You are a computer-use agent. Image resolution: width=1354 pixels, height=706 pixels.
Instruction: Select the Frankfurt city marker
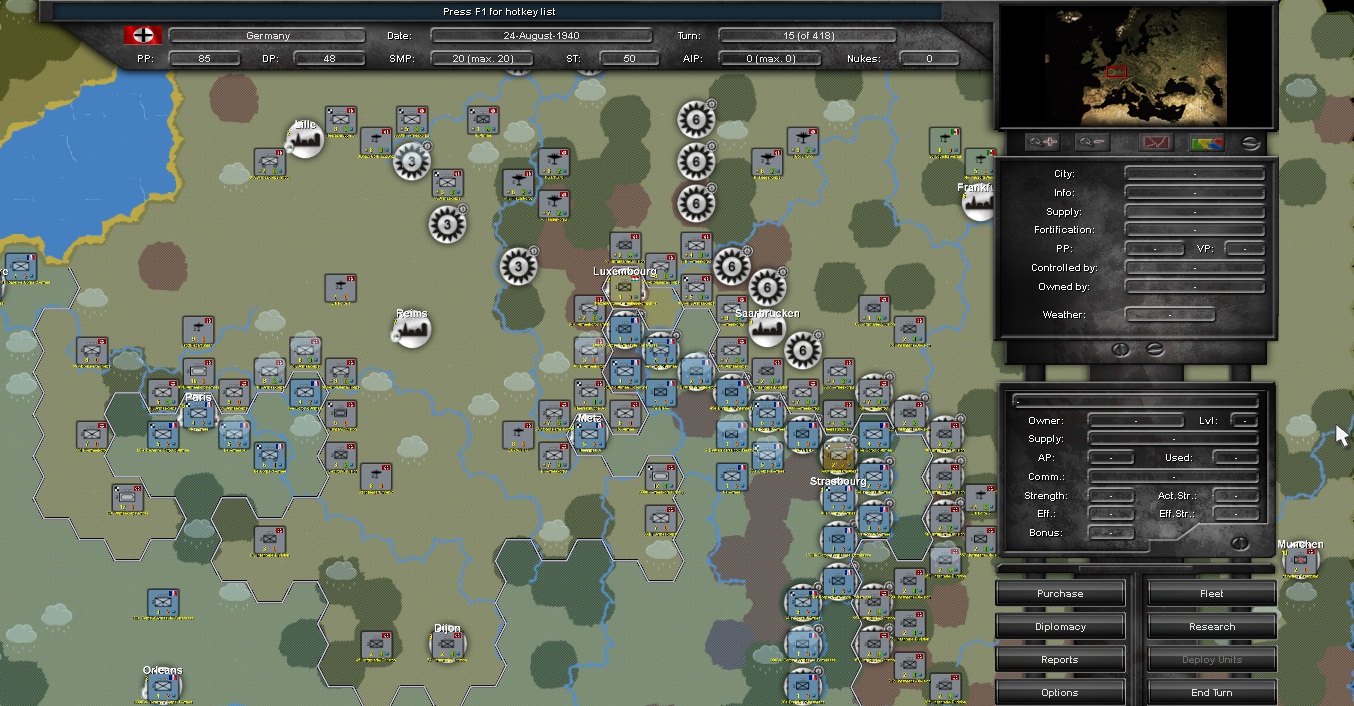point(978,203)
